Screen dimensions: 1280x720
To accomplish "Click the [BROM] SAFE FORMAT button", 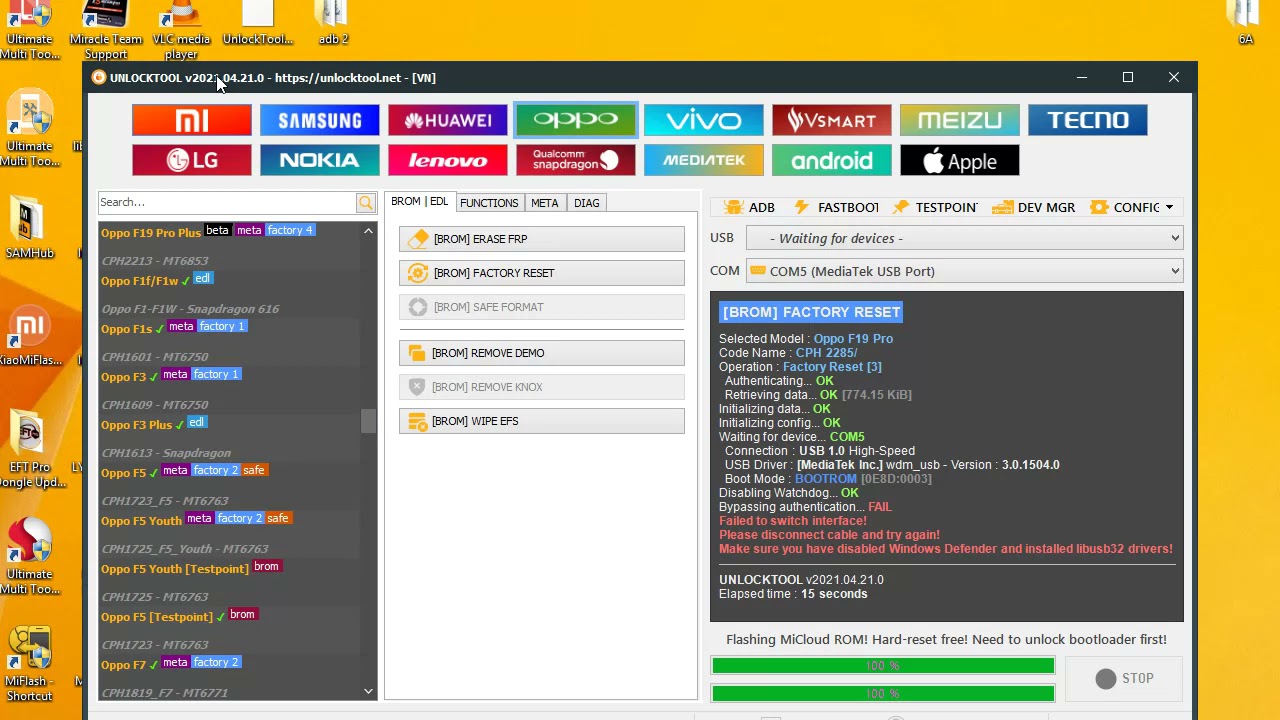I will [542, 307].
